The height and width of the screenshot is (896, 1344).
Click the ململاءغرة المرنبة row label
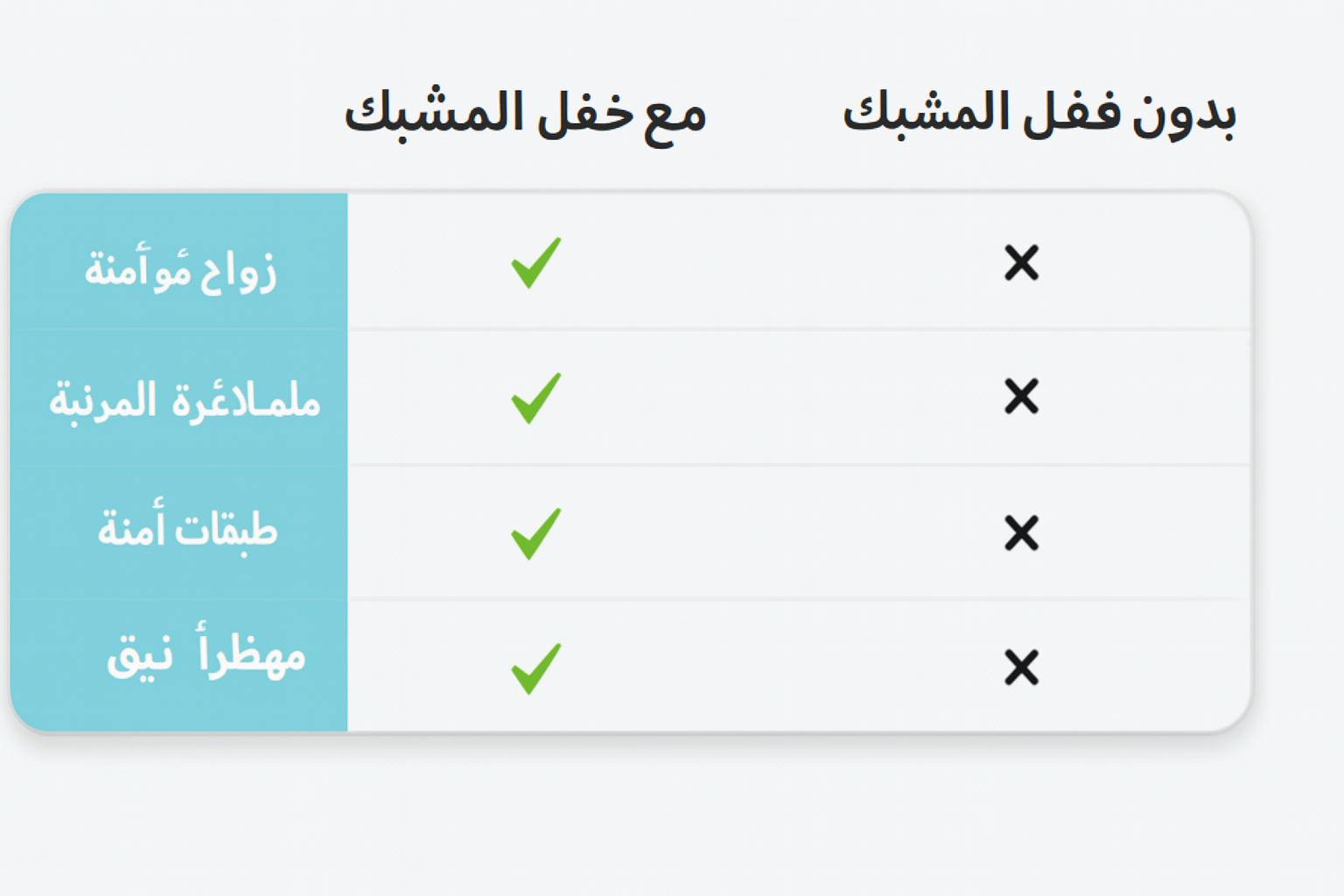(185, 401)
